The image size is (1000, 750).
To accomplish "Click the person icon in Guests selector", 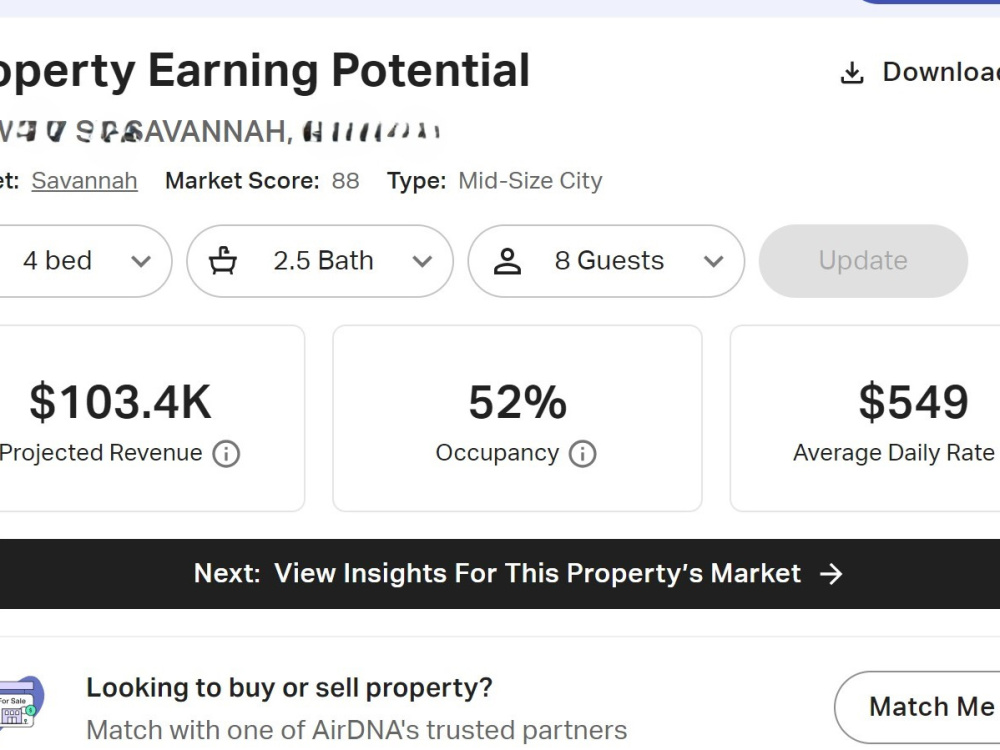I will click(508, 261).
